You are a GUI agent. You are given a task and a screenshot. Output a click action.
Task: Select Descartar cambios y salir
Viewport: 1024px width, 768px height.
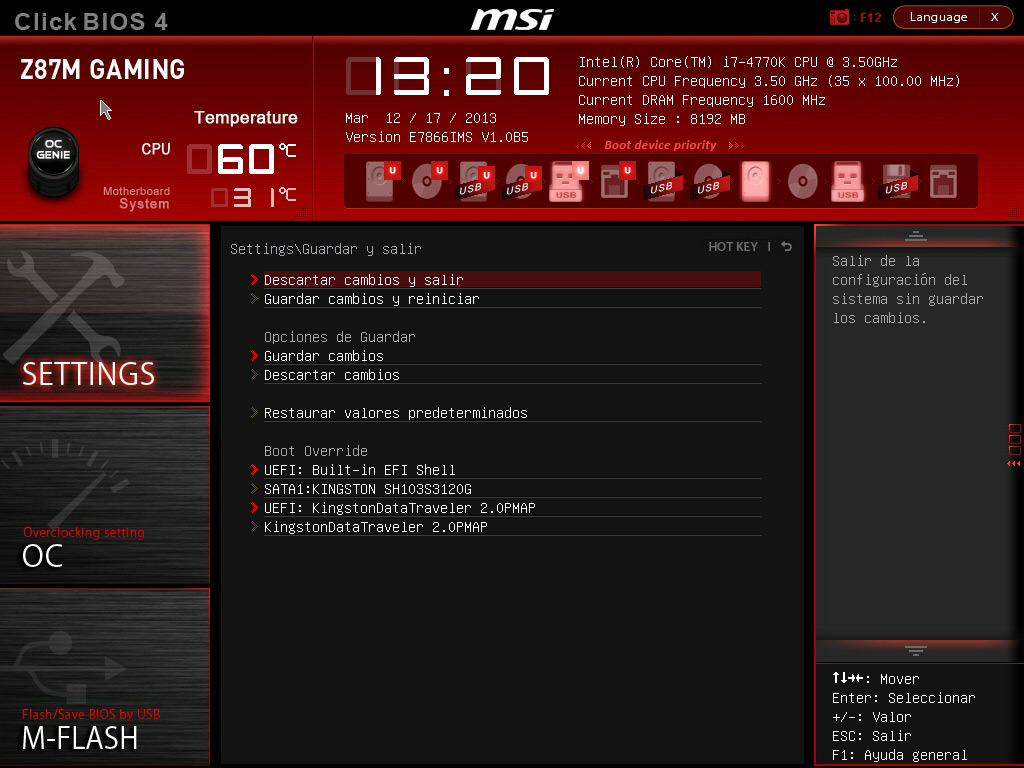coord(505,280)
